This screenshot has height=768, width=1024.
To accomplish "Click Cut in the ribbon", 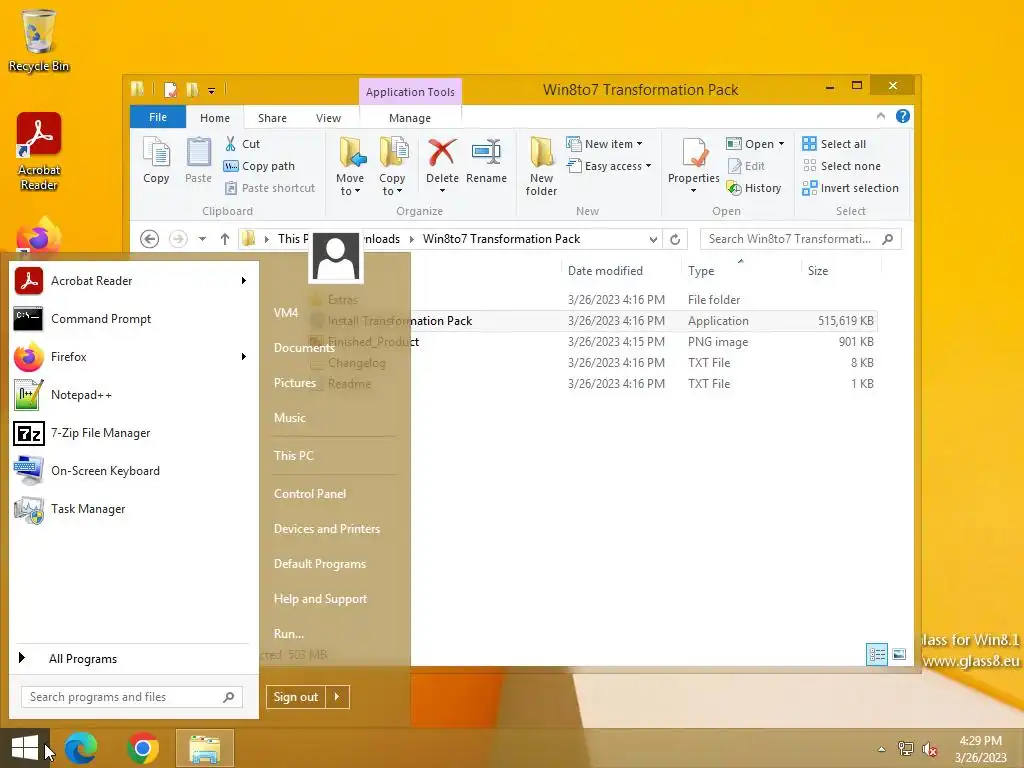I will coord(242,144).
